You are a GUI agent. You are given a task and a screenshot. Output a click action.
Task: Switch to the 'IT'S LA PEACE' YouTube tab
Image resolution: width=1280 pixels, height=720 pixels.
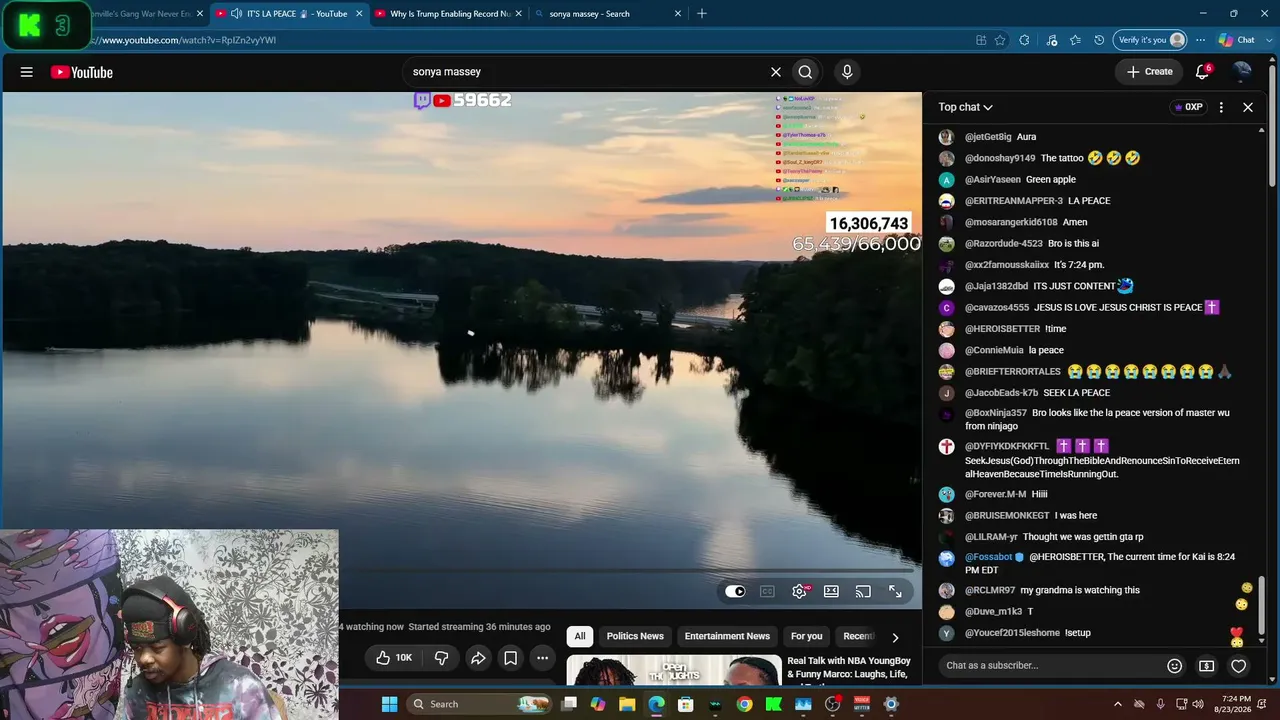tap(290, 14)
